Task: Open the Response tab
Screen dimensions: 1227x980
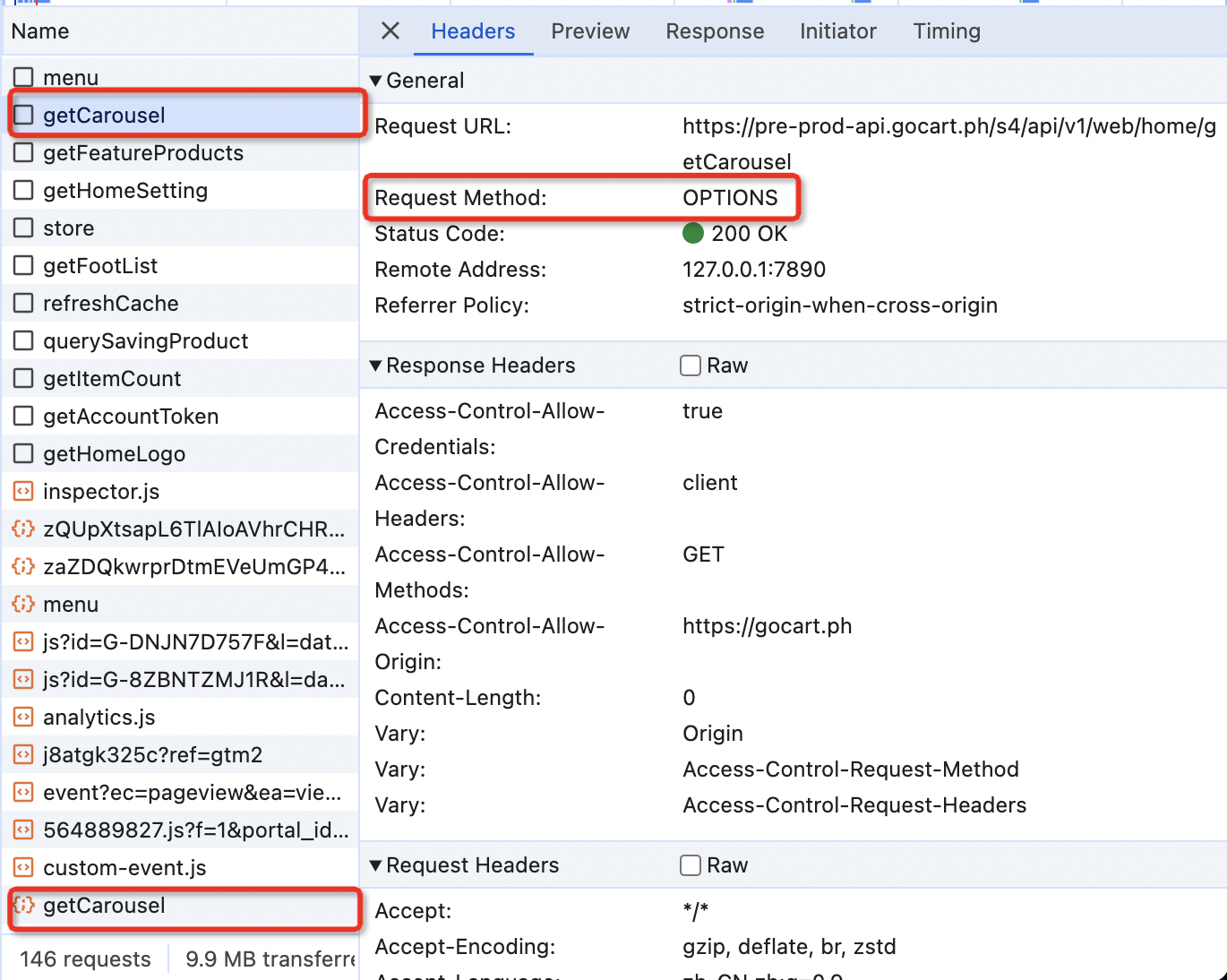Action: 715,31
